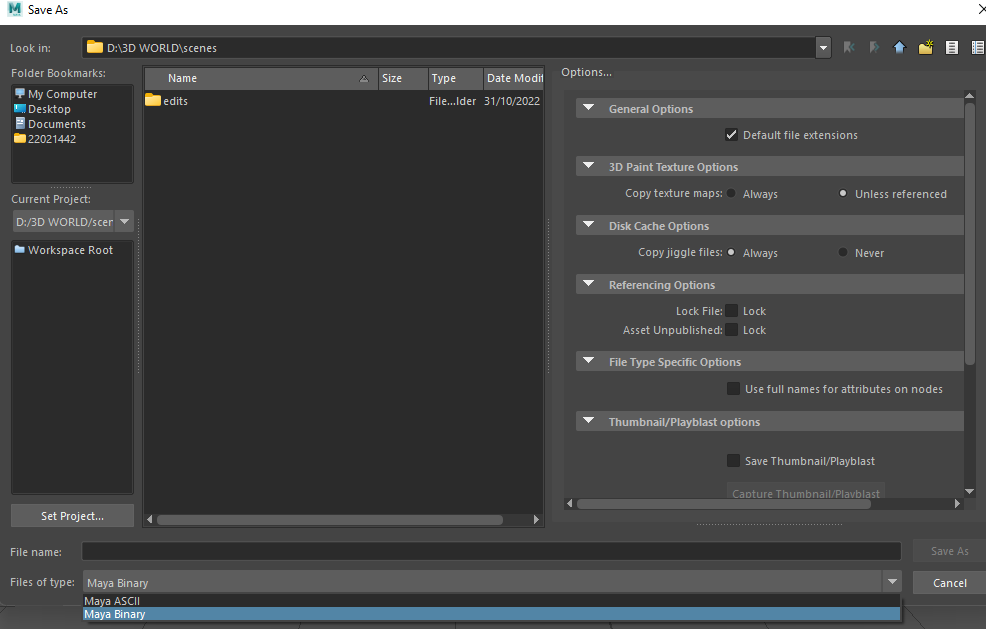The width and height of the screenshot is (986, 629).
Task: Click the file list horizontal scrollbar
Action: pos(330,520)
